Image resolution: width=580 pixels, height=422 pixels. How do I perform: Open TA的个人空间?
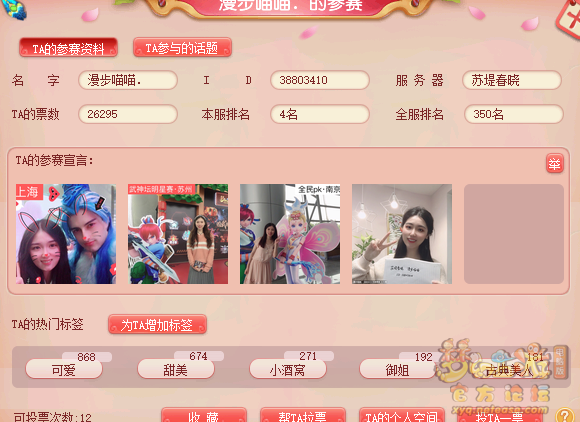pos(402,415)
